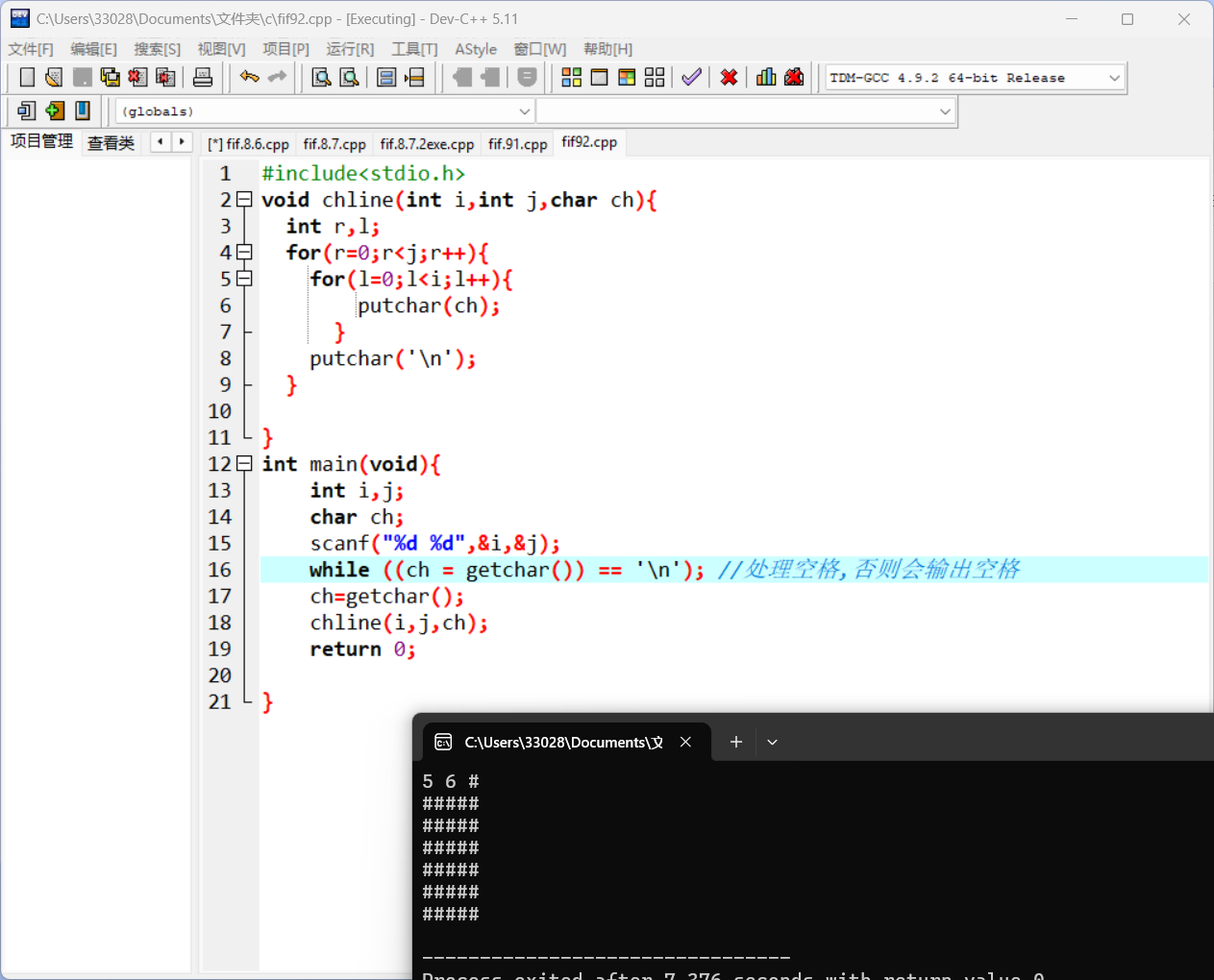Collapse the inner for loop fold at line 5

[244, 279]
